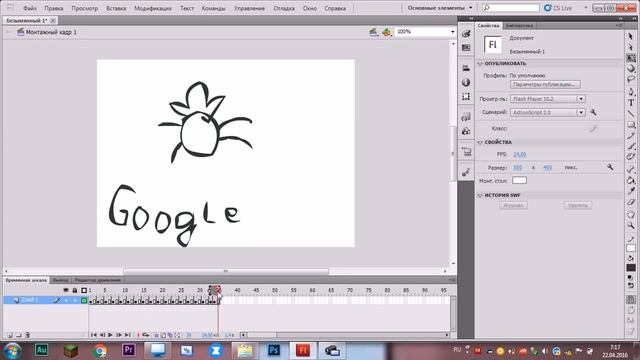The height and width of the screenshot is (360, 640).
Task: Click the Edit Scene clapper icon
Action: click(373, 32)
